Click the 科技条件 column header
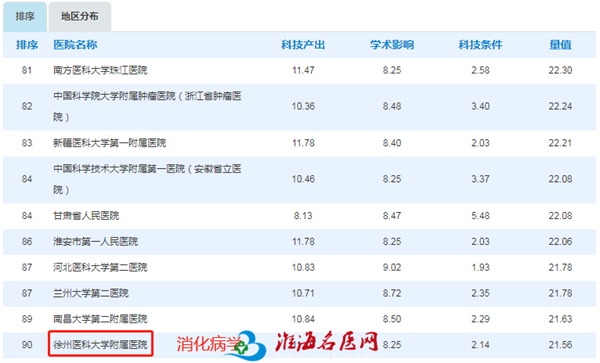Image resolution: width=600 pixels, height=363 pixels. pos(480,45)
